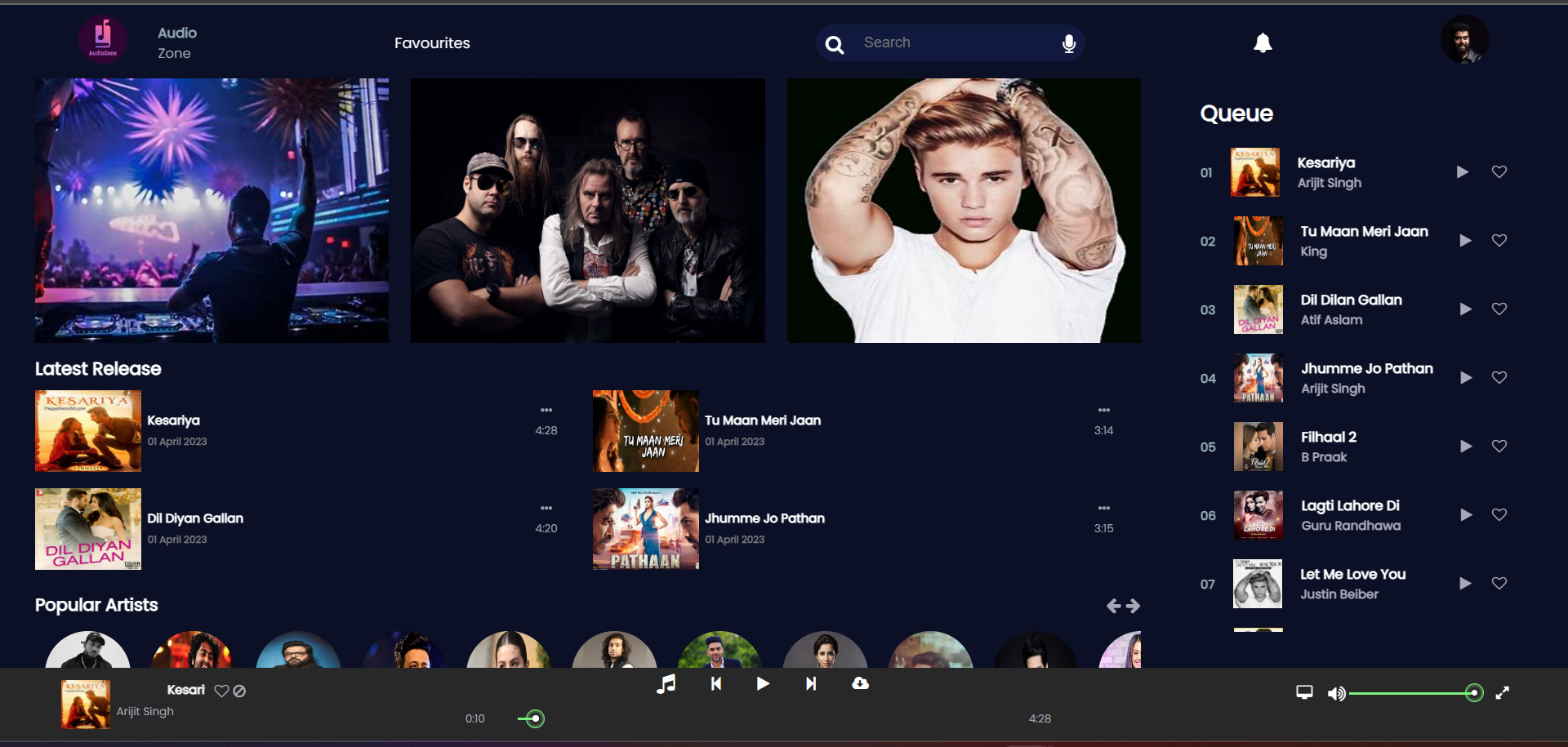
Task: Open the Favourites section
Action: pos(432,43)
